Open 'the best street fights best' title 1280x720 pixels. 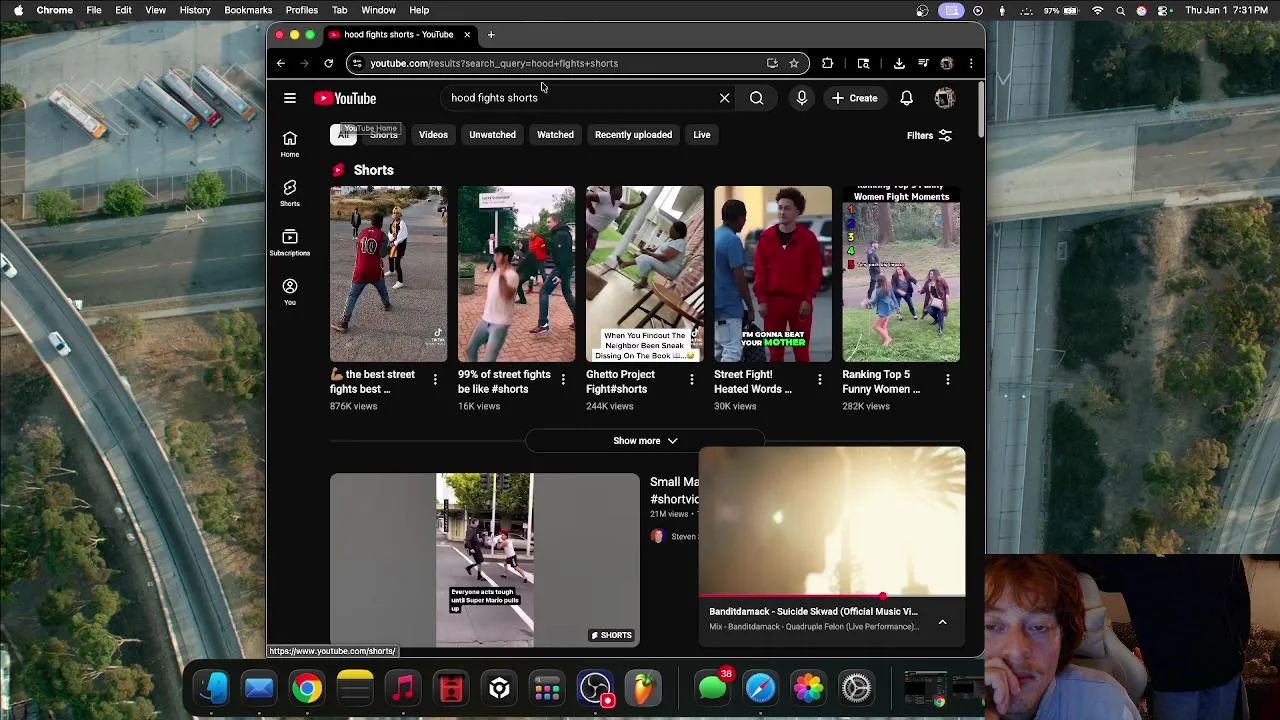pos(372,382)
